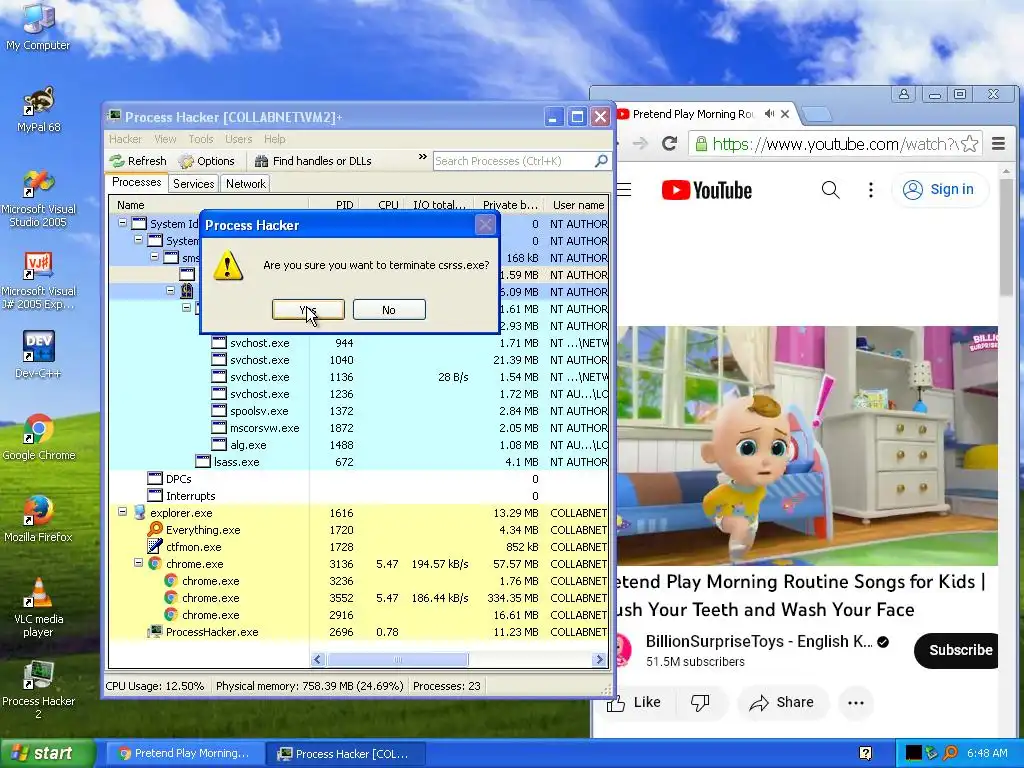Reload the YouTube page in Chrome
Viewport: 1024px width, 768px height.
(x=669, y=144)
